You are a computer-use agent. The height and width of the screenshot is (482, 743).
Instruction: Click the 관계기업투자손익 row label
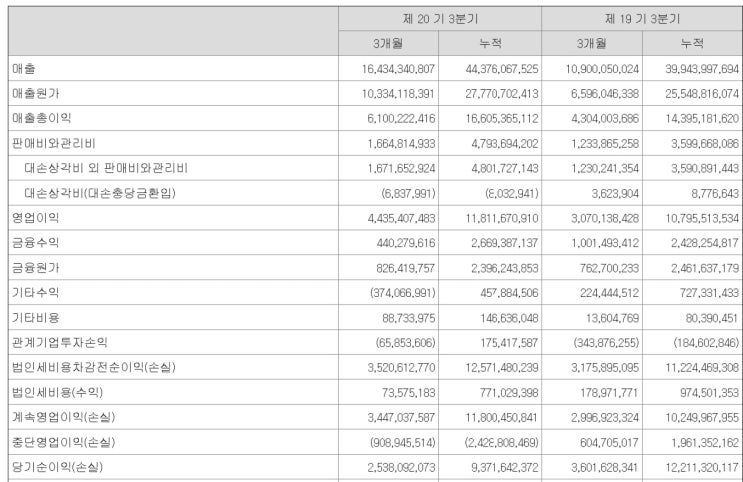click(x=58, y=341)
